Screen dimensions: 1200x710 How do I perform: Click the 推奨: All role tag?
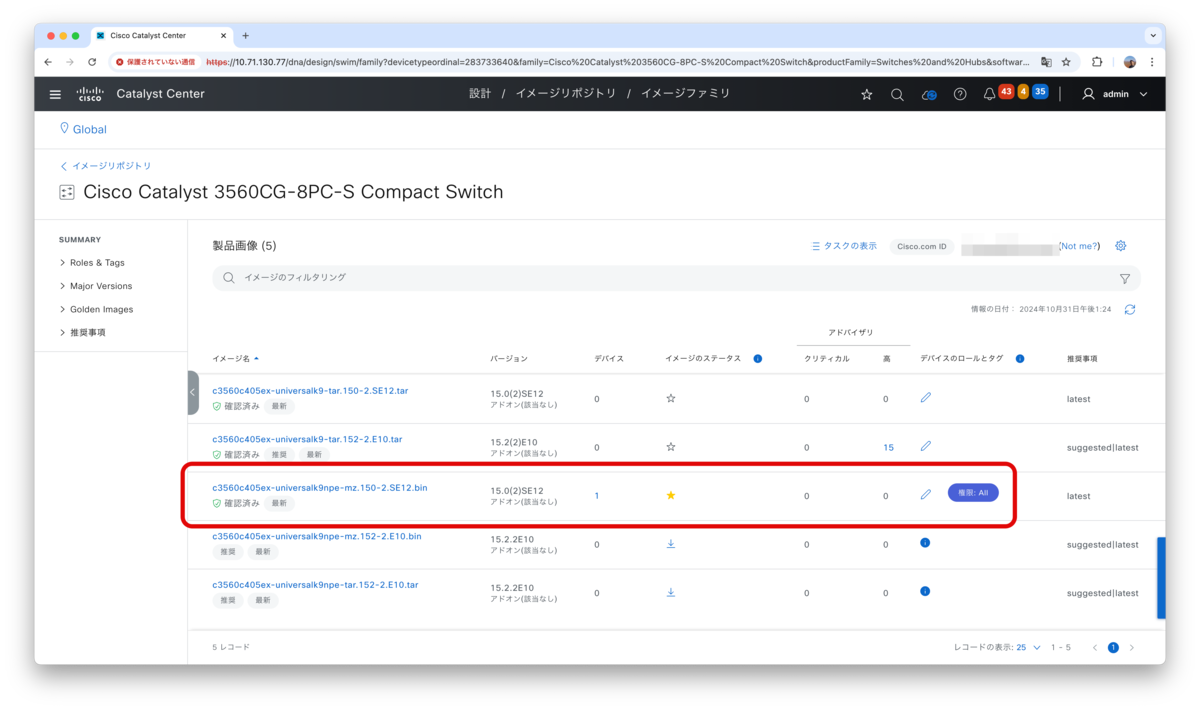click(x=973, y=493)
